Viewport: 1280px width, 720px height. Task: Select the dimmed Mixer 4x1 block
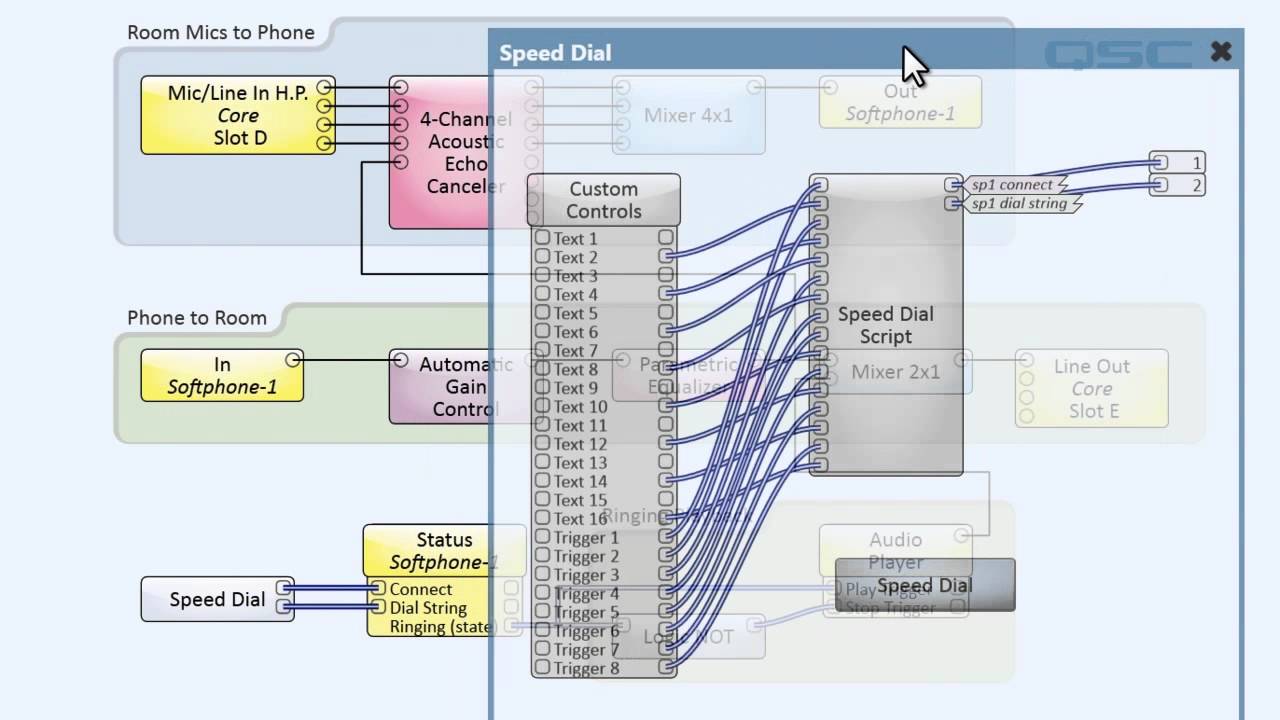[688, 115]
